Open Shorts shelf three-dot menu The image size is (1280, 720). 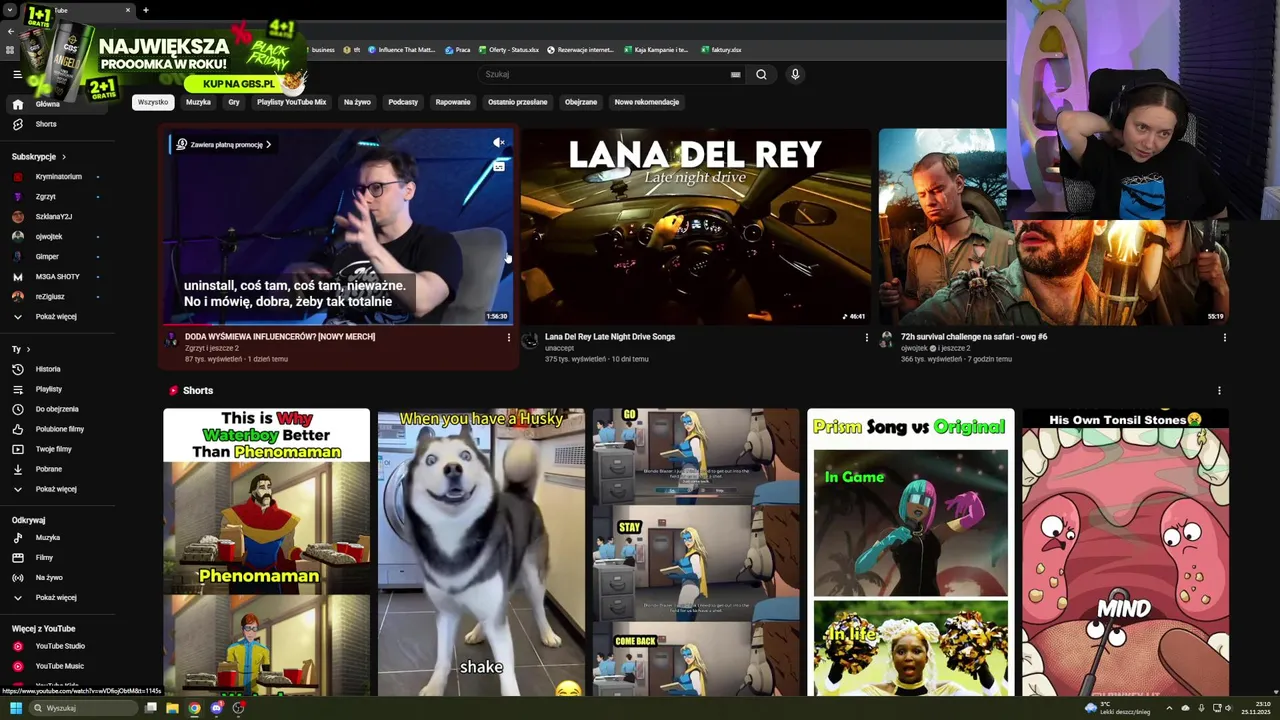(1219, 391)
